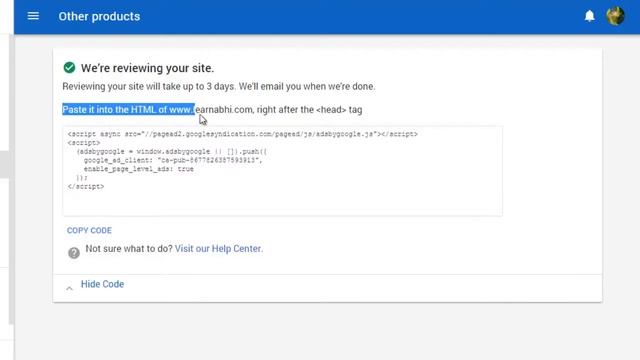The height and width of the screenshot is (360, 640).
Task: Click the <head> tag text in instructions
Action: (331, 110)
